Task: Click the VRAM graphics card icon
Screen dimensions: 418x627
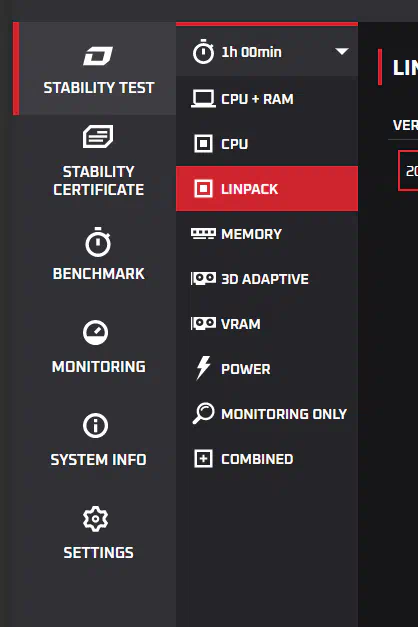Action: [203, 323]
